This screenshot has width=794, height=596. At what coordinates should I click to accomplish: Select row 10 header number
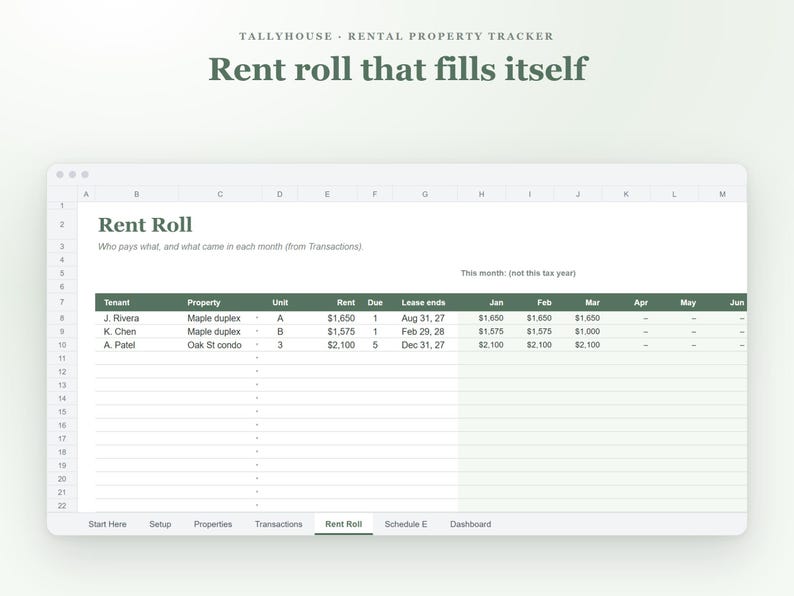click(x=62, y=345)
